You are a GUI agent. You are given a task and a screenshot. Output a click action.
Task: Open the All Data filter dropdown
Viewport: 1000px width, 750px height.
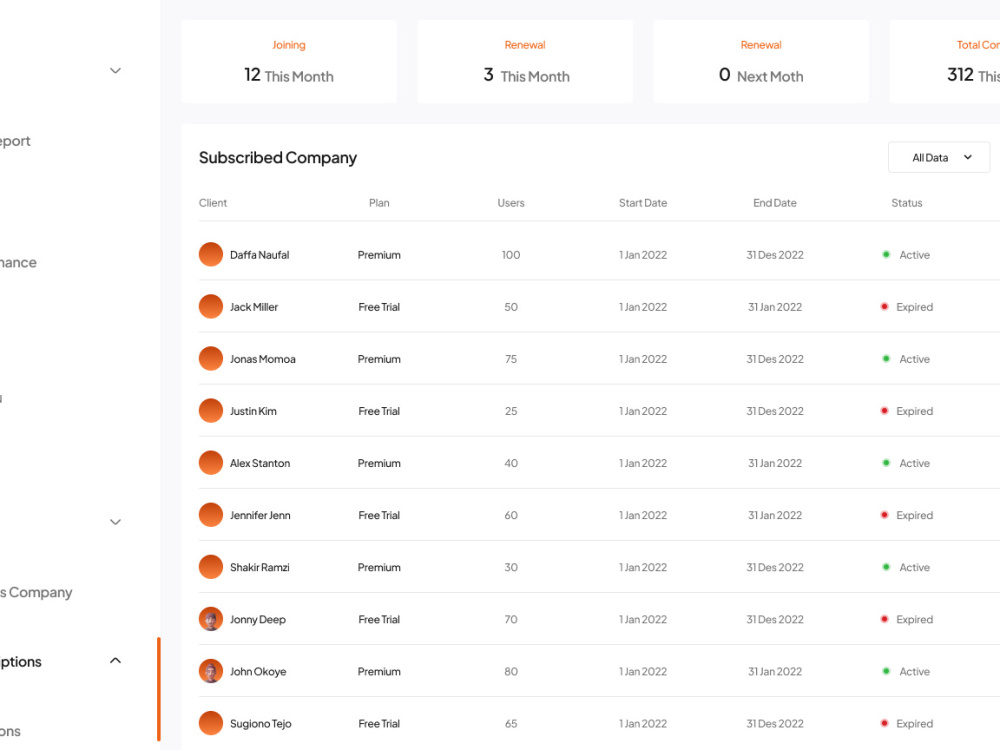939,158
